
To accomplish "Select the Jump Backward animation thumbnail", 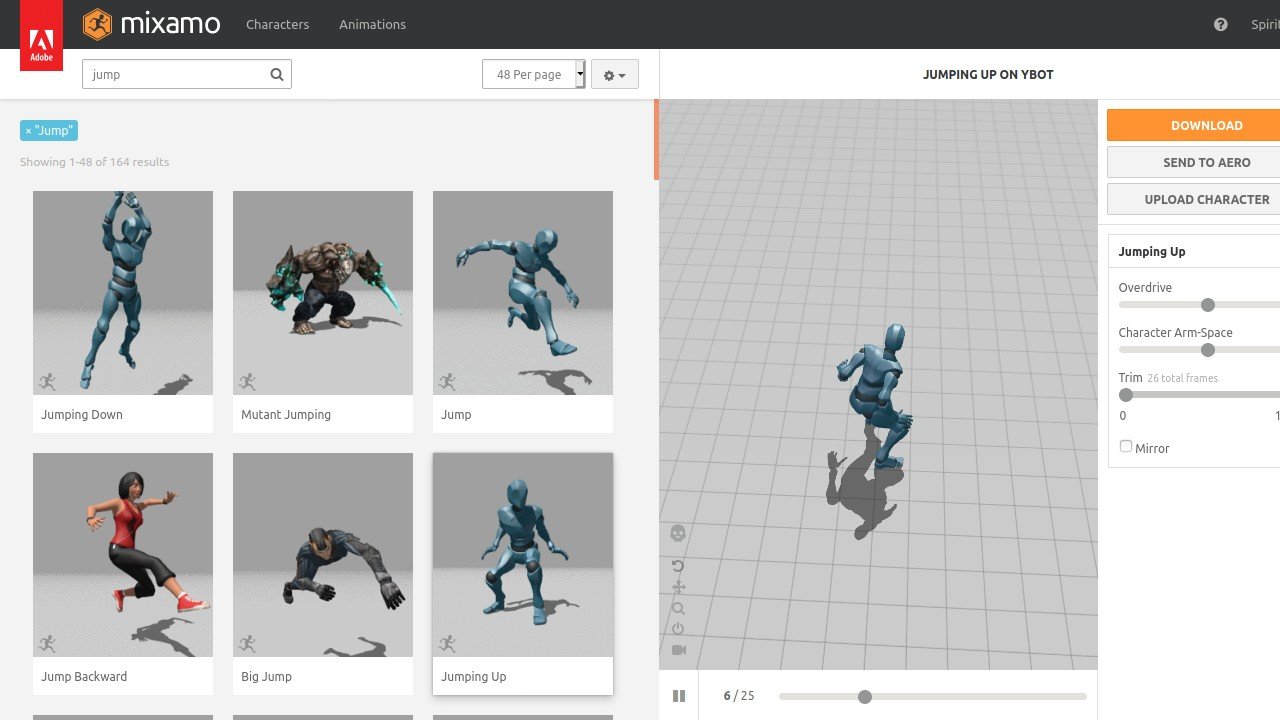I will [x=122, y=554].
